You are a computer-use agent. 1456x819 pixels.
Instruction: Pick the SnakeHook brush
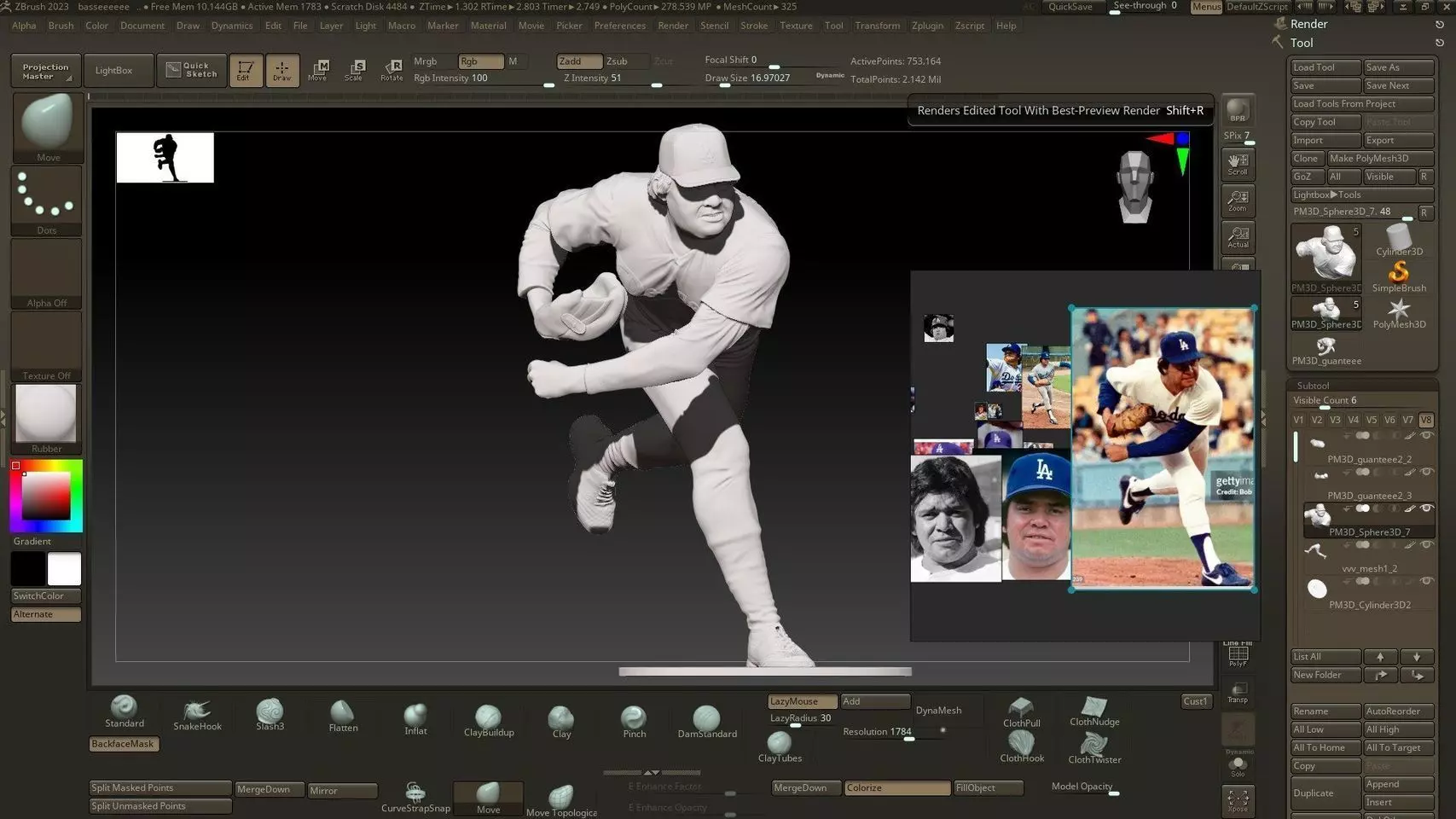point(197,713)
